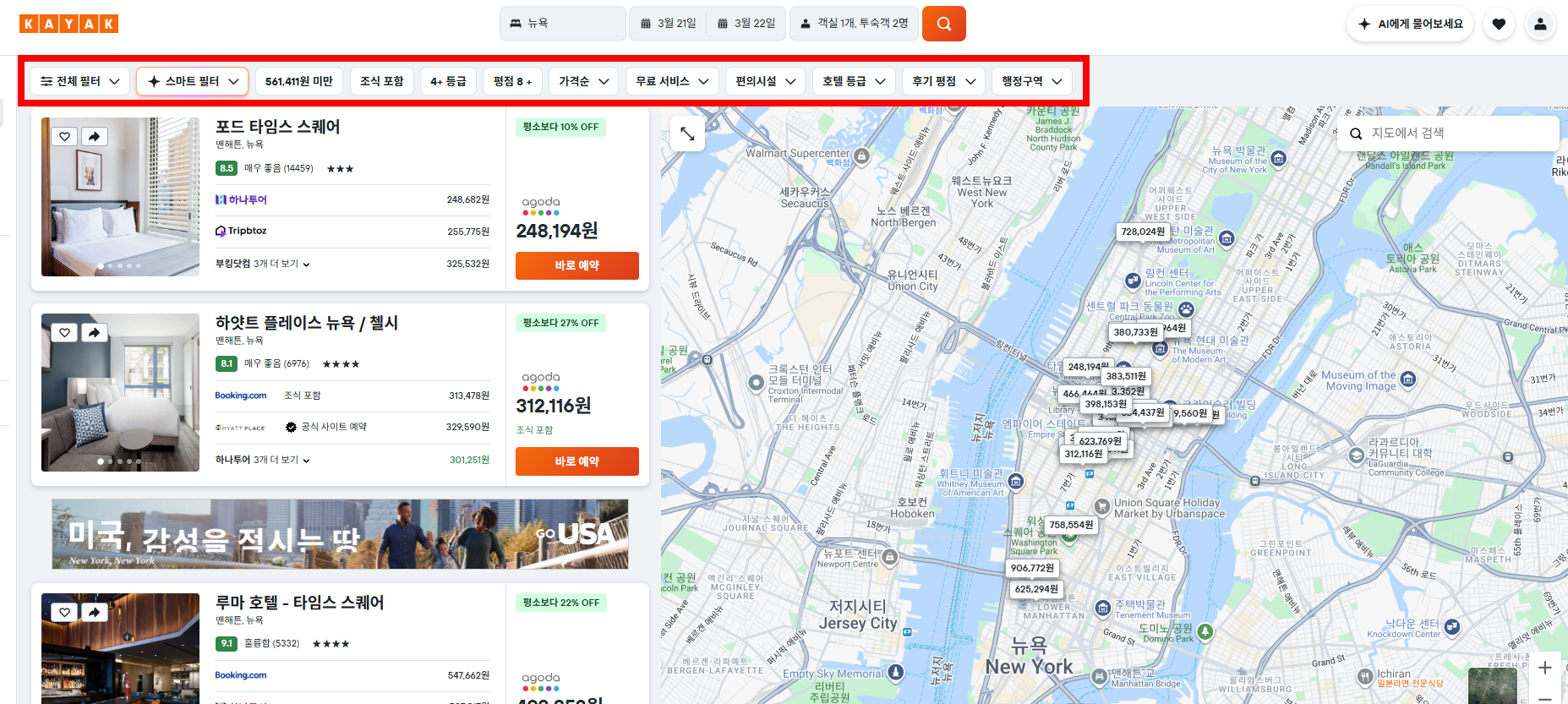Image resolution: width=1568 pixels, height=704 pixels.
Task: Ask AI with the sparkle button
Action: tap(1410, 24)
